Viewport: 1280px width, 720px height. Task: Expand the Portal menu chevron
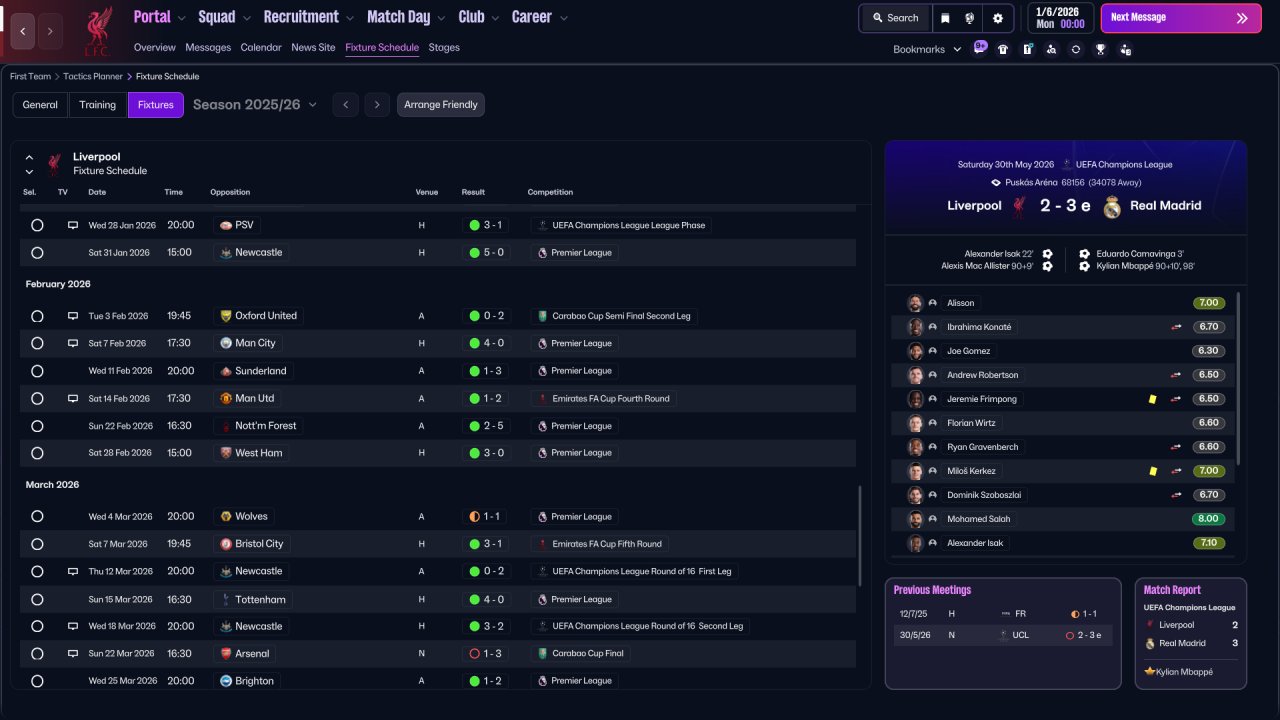point(181,18)
